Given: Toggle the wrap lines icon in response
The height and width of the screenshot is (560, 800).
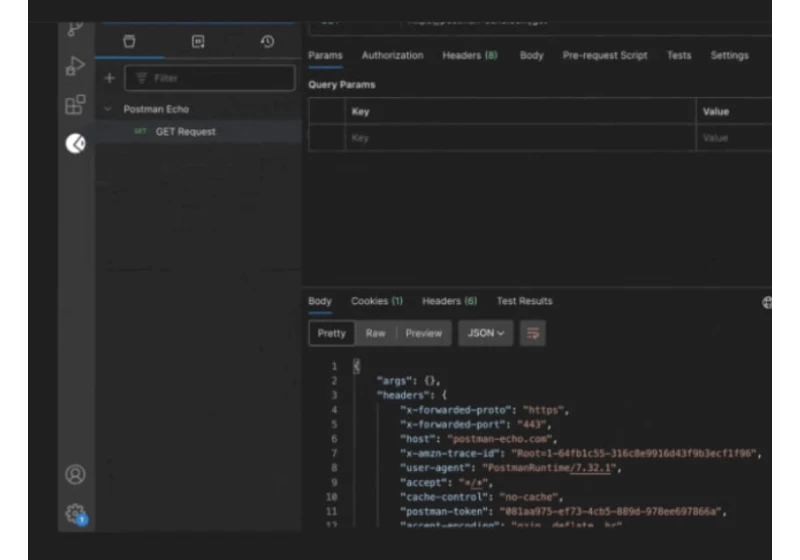Looking at the screenshot, I should [x=533, y=333].
